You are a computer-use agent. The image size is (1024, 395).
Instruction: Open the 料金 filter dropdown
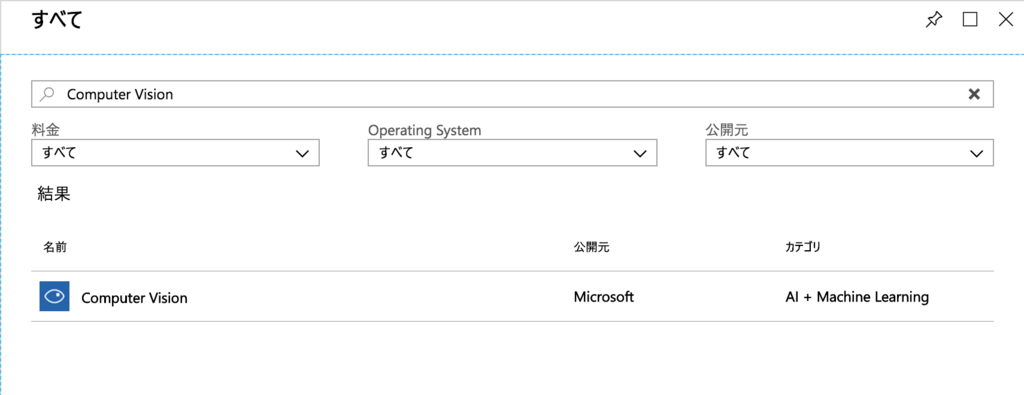point(175,153)
